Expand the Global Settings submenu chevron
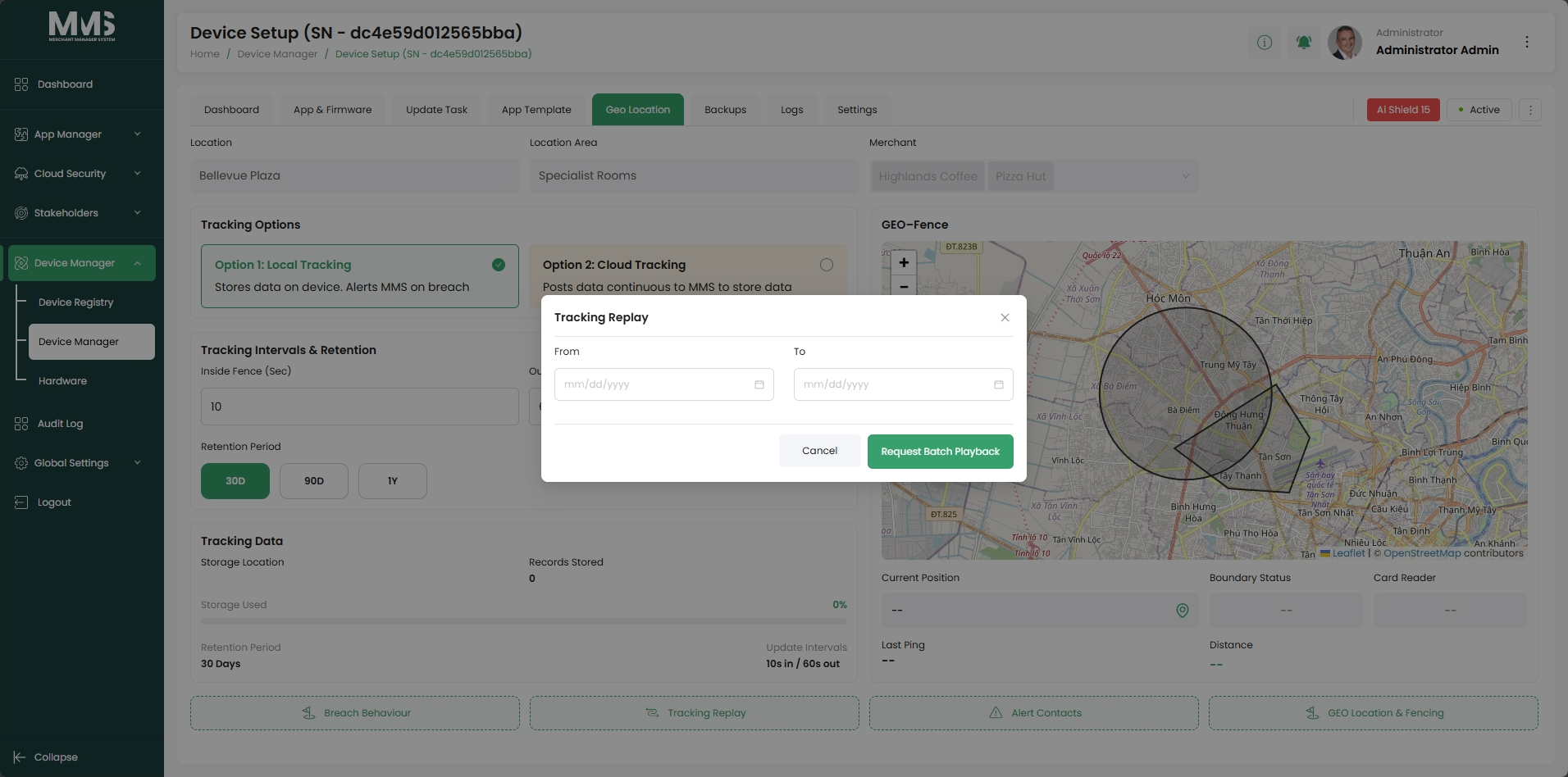The image size is (1568, 777). [x=137, y=463]
